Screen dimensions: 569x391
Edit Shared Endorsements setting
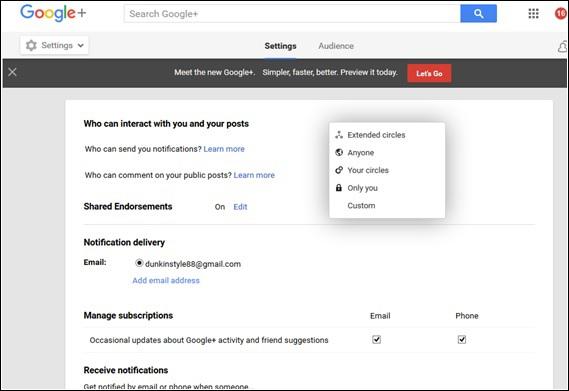click(x=240, y=207)
